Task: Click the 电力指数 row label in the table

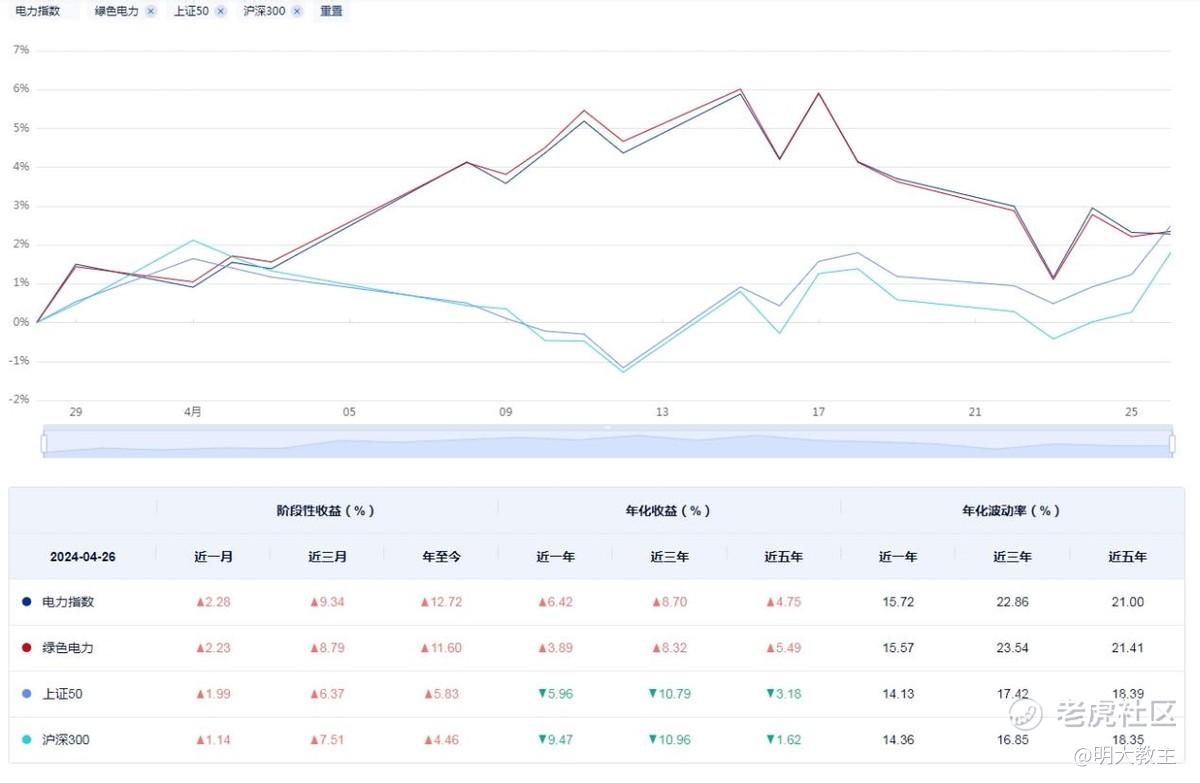Action: [68, 602]
